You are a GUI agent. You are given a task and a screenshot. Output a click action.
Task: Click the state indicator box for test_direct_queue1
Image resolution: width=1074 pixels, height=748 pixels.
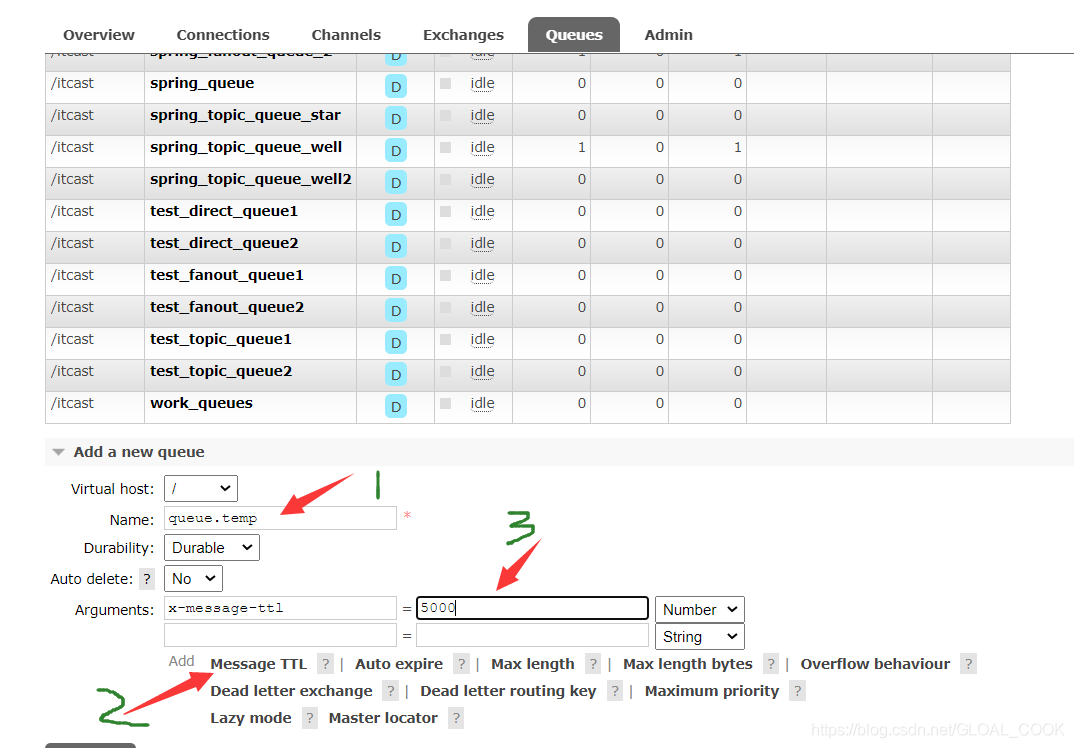(445, 211)
